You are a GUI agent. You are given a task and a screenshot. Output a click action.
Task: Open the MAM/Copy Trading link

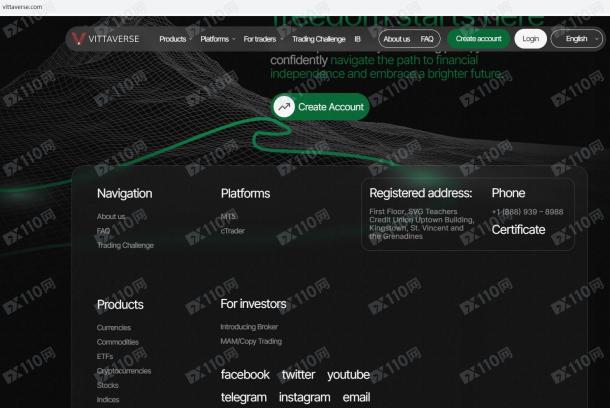251,341
